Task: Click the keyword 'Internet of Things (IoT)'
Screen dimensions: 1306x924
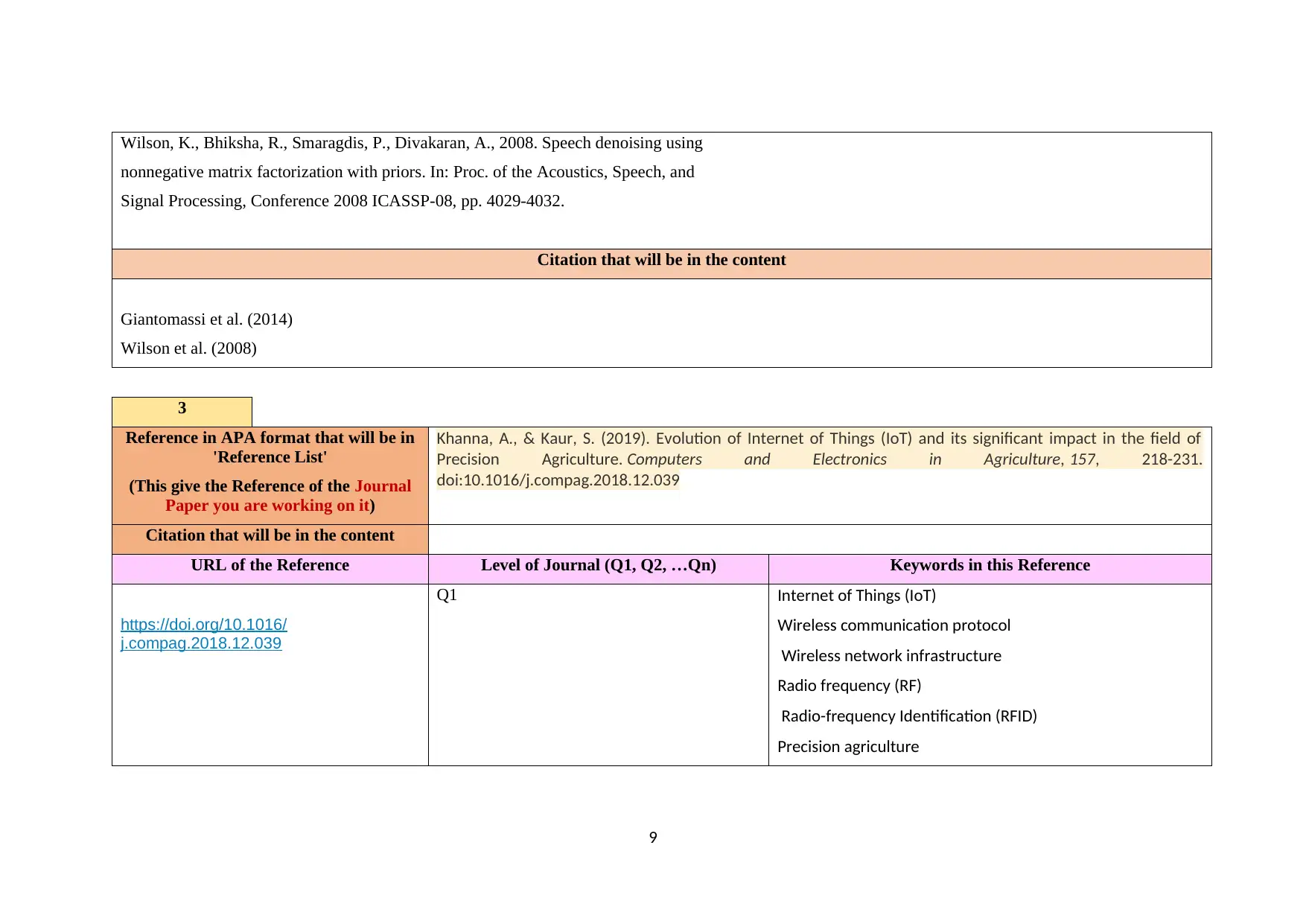Action: tap(856, 596)
